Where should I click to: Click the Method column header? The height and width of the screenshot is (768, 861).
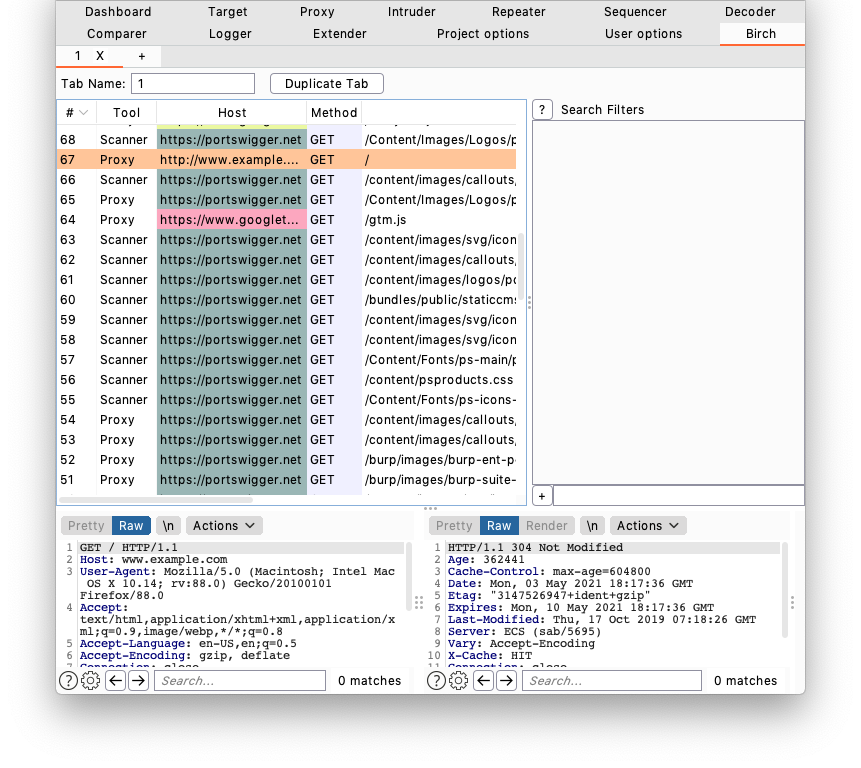(334, 113)
